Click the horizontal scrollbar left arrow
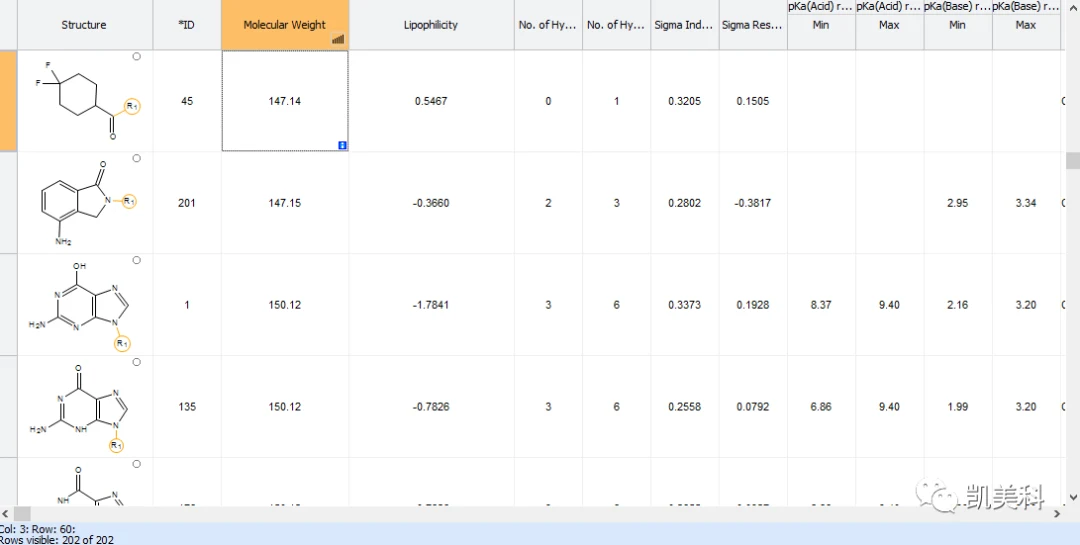 point(6,513)
